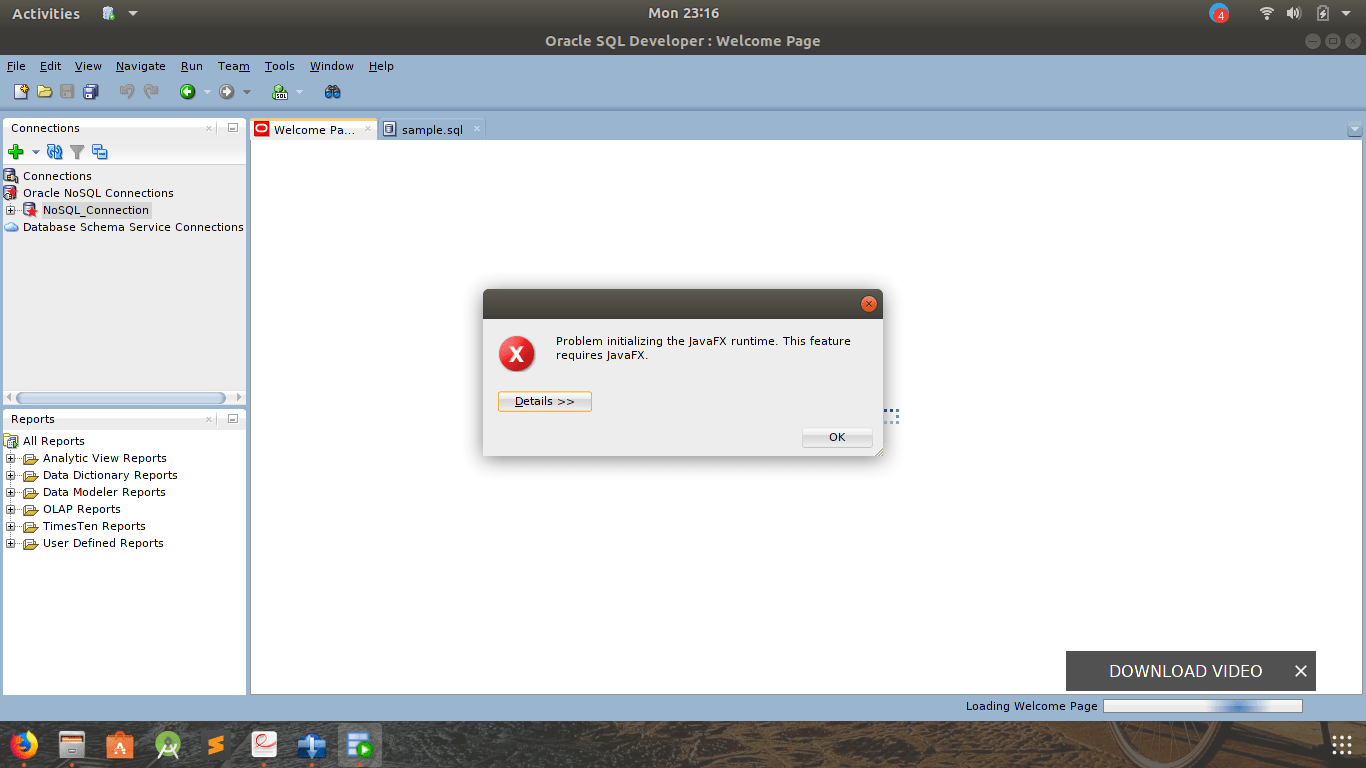
Task: Expand TimesTen Reports node
Action: coord(10,526)
